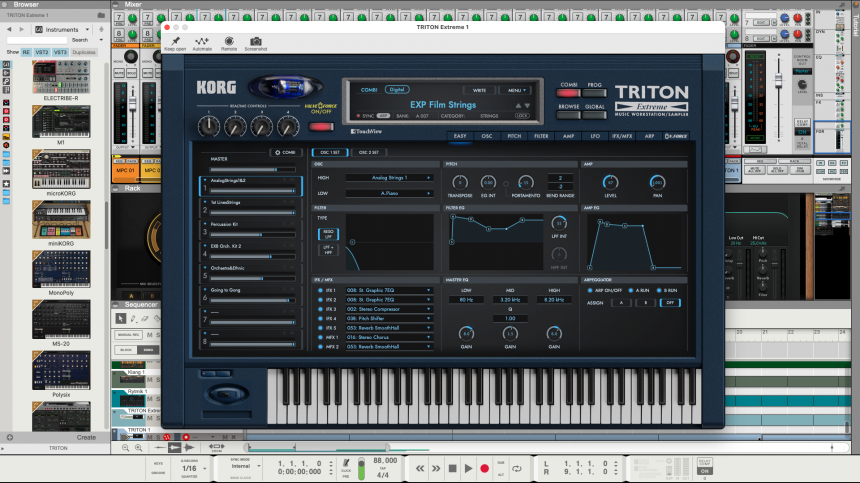Switch to the FILTER tab
This screenshot has width=860, height=483.
[541, 136]
